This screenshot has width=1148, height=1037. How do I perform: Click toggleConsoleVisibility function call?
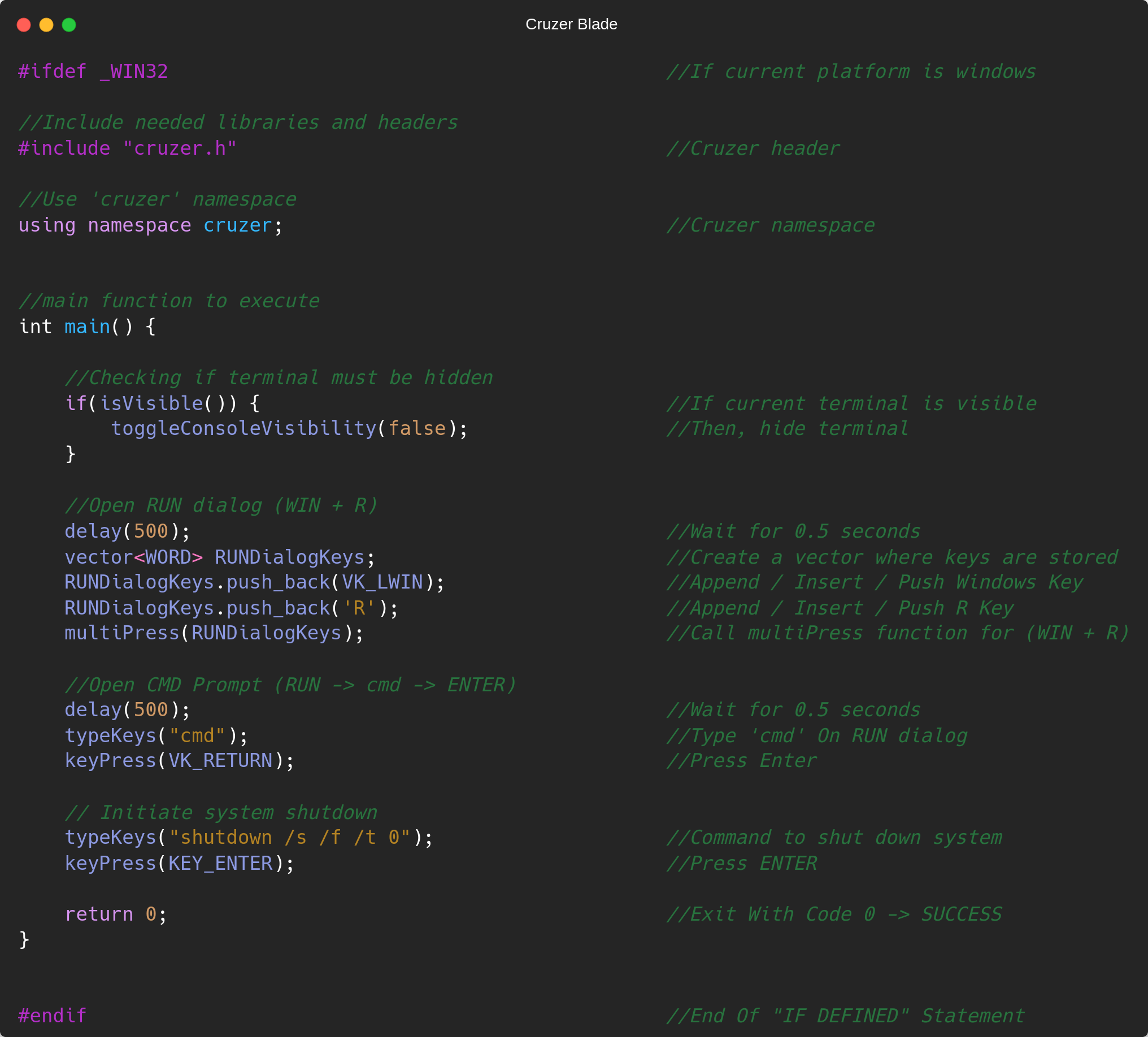[243, 429]
